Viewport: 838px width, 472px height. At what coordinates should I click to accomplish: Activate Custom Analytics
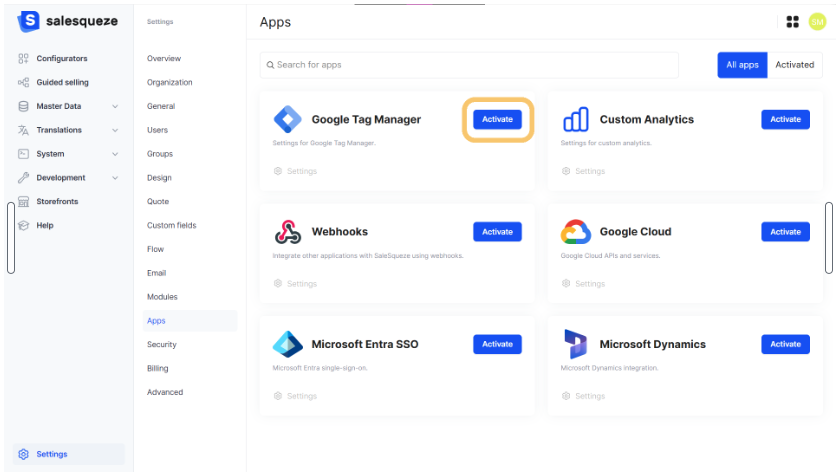point(786,119)
